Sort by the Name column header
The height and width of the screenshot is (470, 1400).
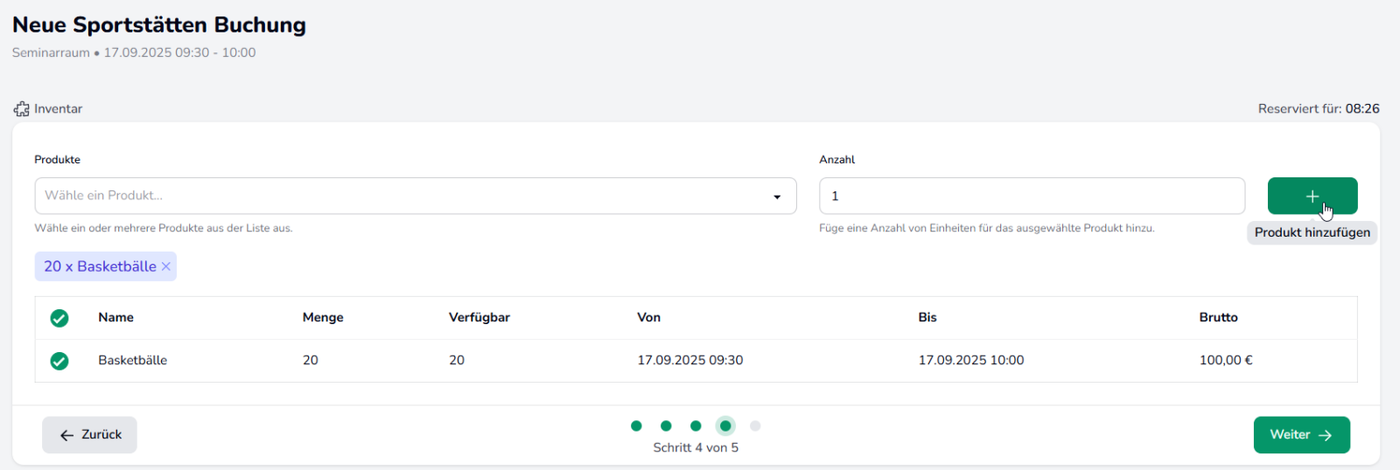(x=116, y=318)
